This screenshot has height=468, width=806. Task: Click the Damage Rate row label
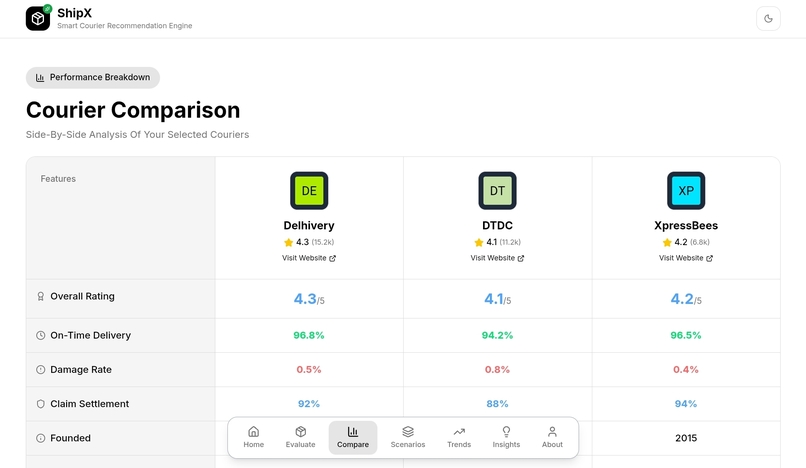click(x=81, y=370)
